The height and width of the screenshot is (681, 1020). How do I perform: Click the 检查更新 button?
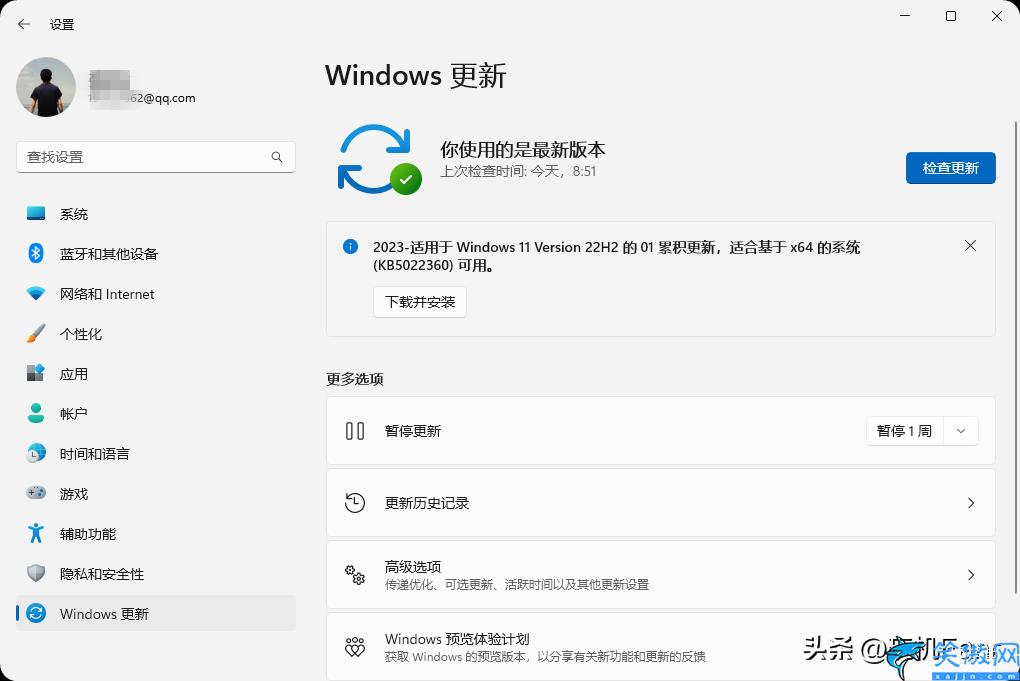click(950, 168)
